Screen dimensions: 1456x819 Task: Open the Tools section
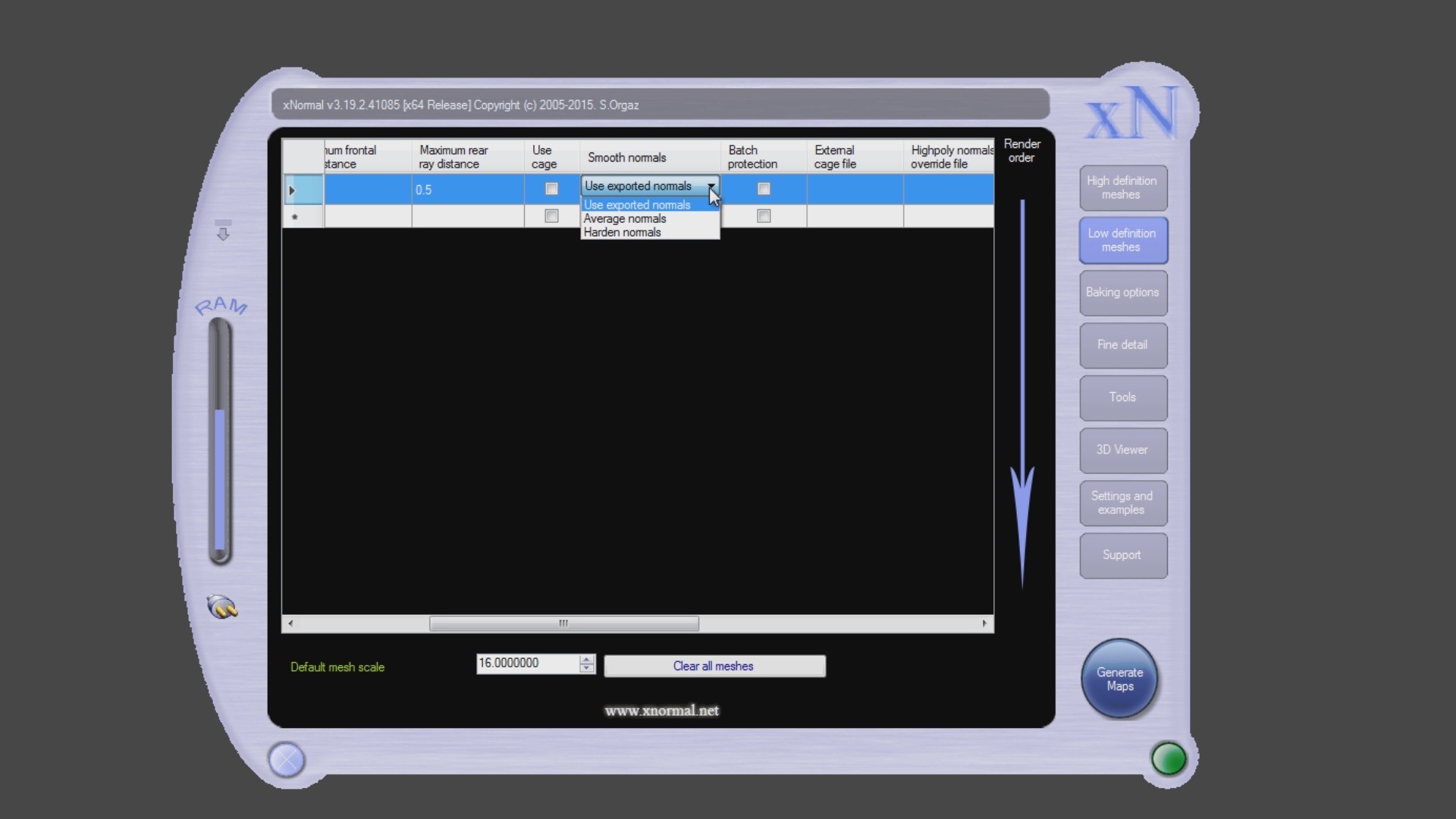[1123, 397]
